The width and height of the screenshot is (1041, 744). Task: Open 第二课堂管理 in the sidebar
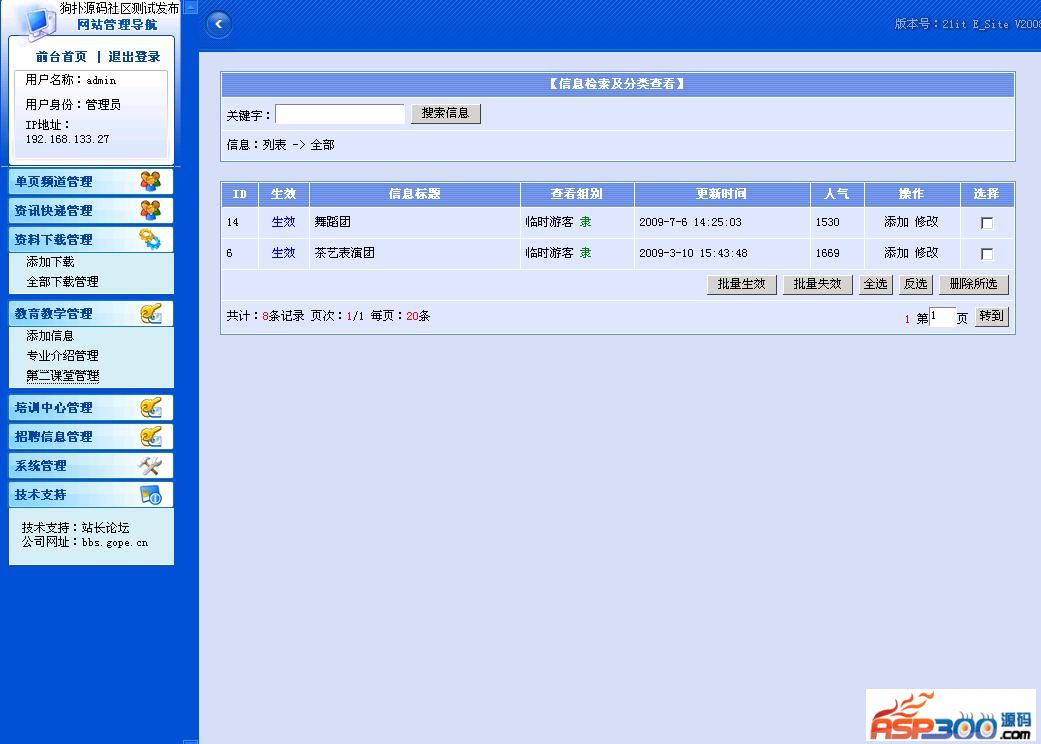click(x=62, y=376)
